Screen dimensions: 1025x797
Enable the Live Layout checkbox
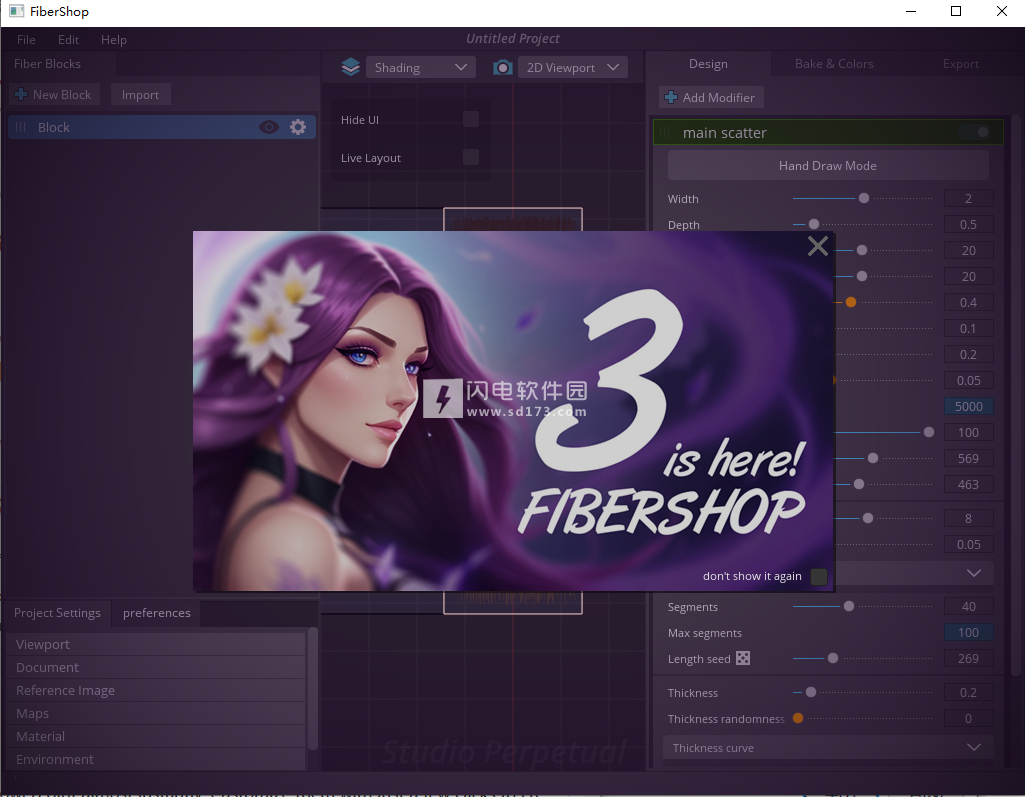[x=471, y=157]
